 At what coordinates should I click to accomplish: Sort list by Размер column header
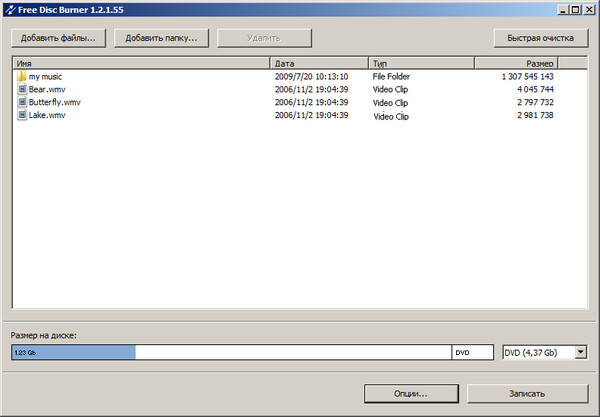point(516,63)
